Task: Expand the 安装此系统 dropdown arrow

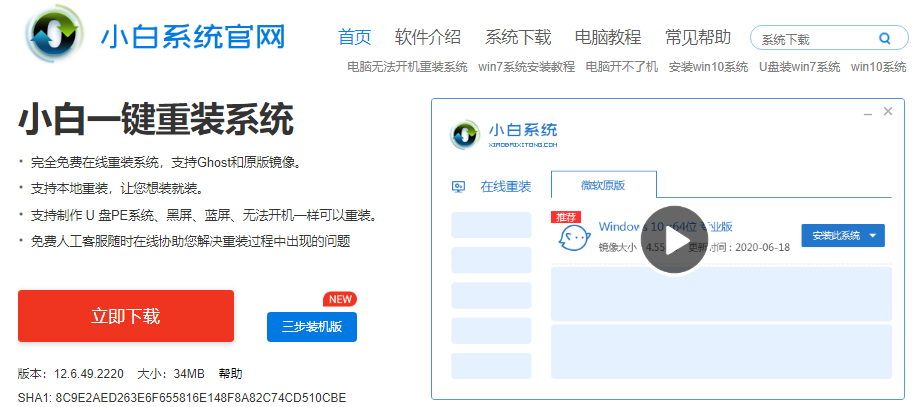Action: [873, 236]
